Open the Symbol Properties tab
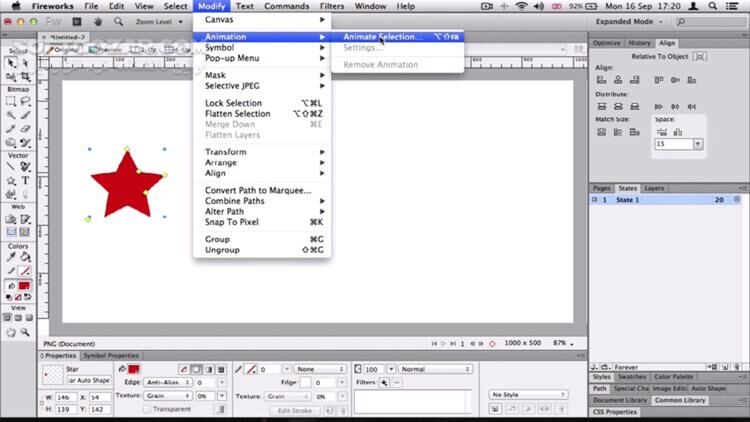The height and width of the screenshot is (422, 750). click(x=110, y=355)
